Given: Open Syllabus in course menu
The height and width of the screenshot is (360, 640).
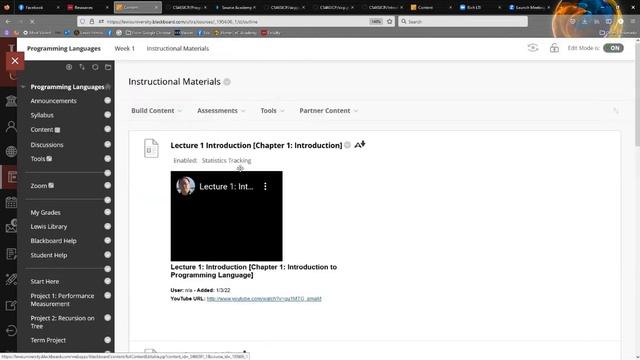Looking at the screenshot, I should (x=42, y=115).
